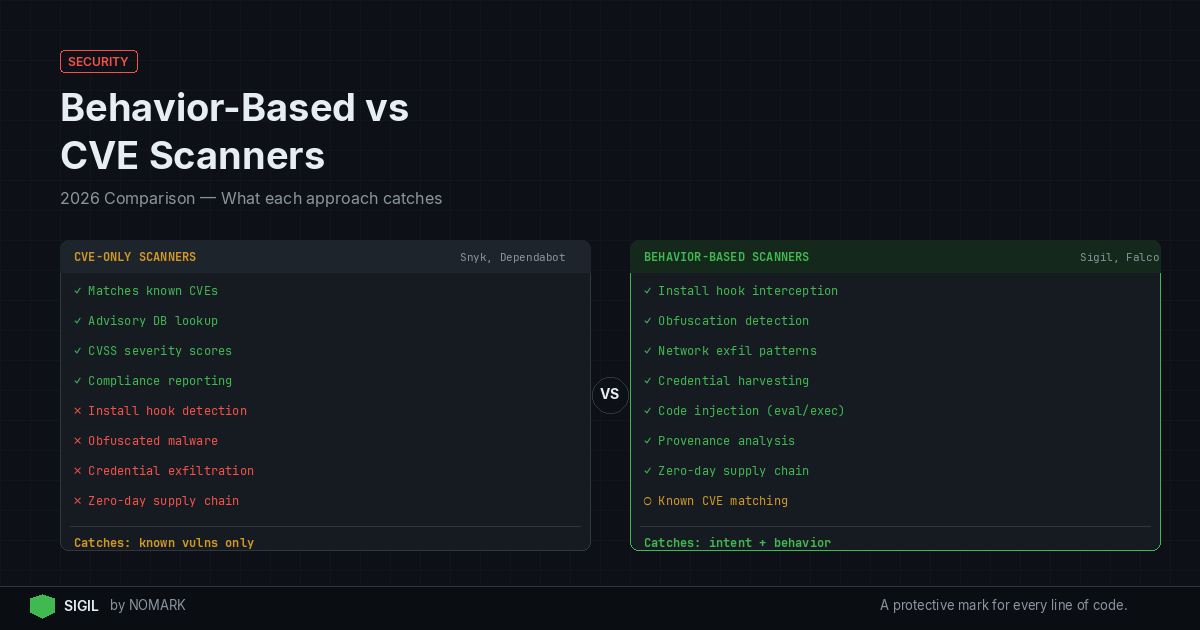Click the X mark beside Credential exfiltration
This screenshot has width=1200, height=630.
(78, 471)
